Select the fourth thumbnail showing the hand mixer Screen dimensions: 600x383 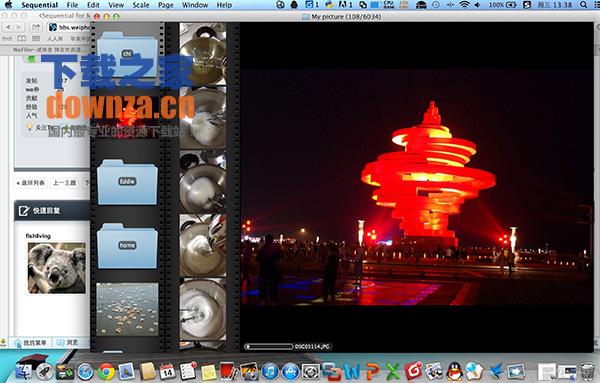(203, 245)
